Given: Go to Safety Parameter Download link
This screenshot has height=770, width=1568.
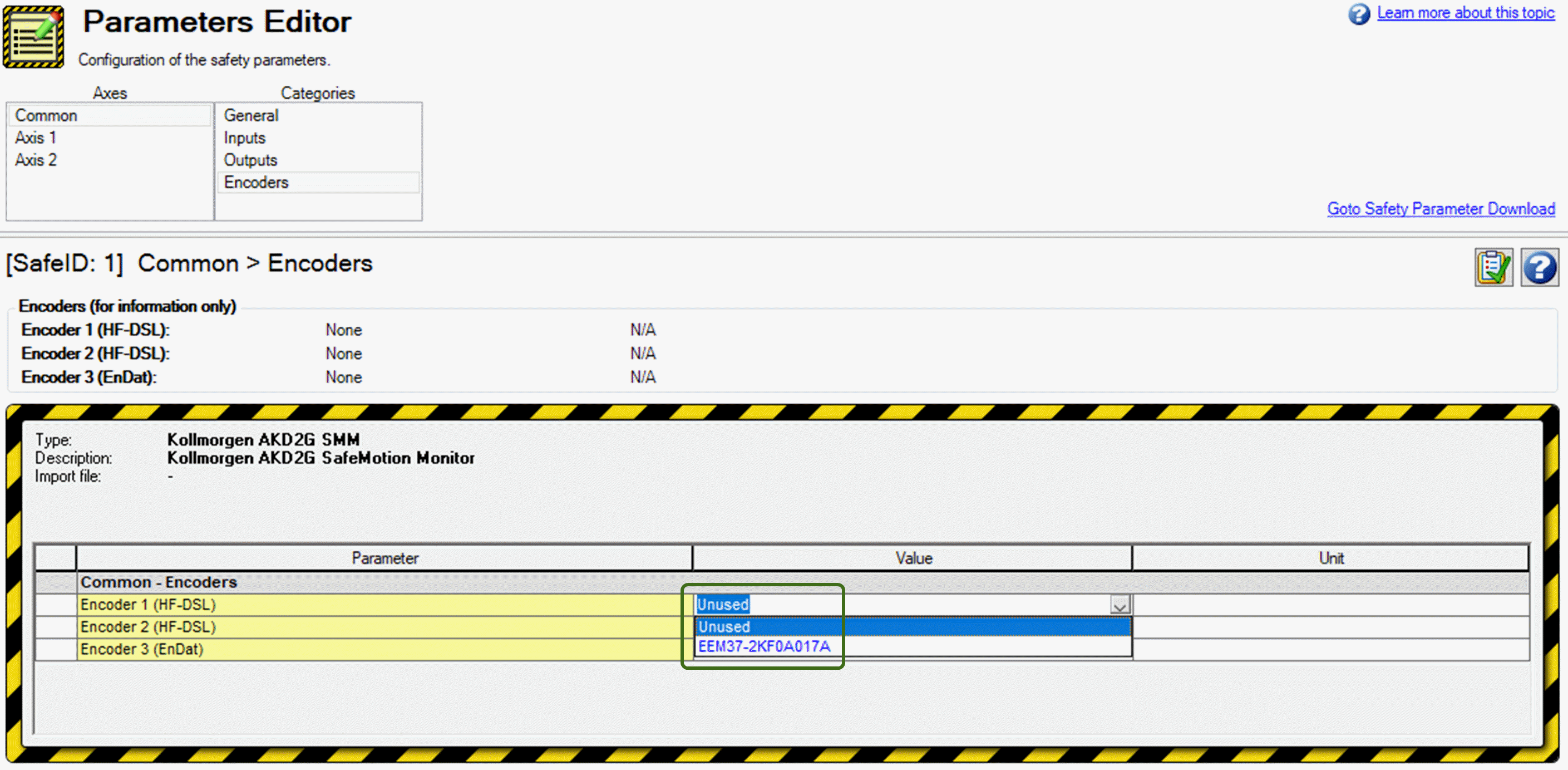Looking at the screenshot, I should pyautogui.click(x=1441, y=208).
